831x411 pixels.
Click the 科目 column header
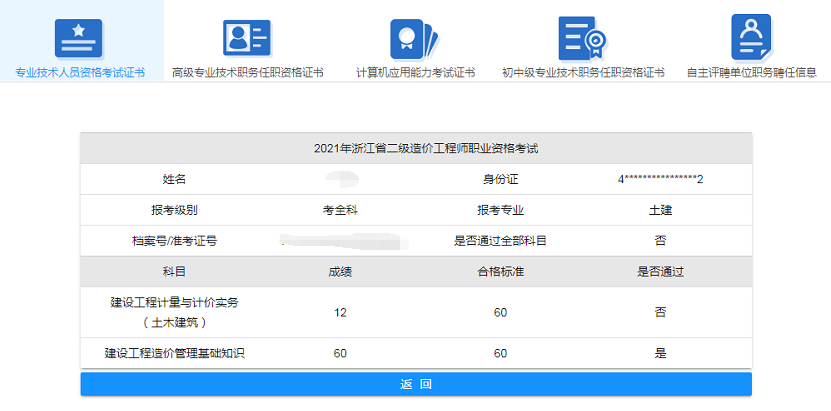coord(174,272)
